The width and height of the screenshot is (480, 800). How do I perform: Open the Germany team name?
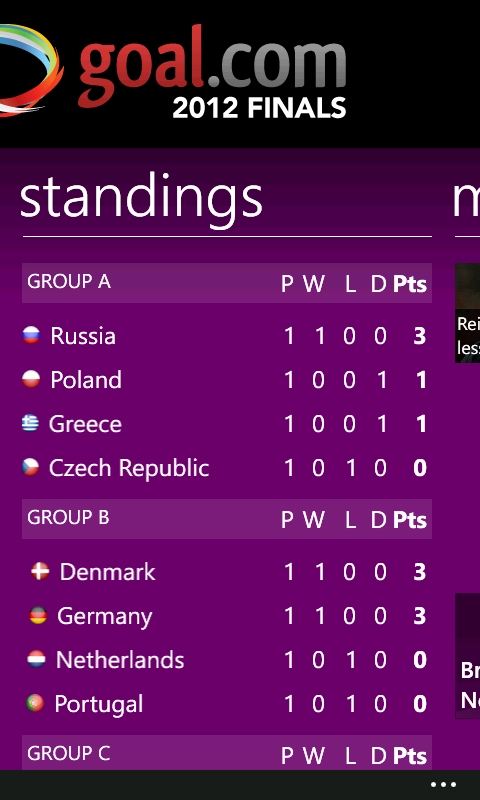(105, 616)
